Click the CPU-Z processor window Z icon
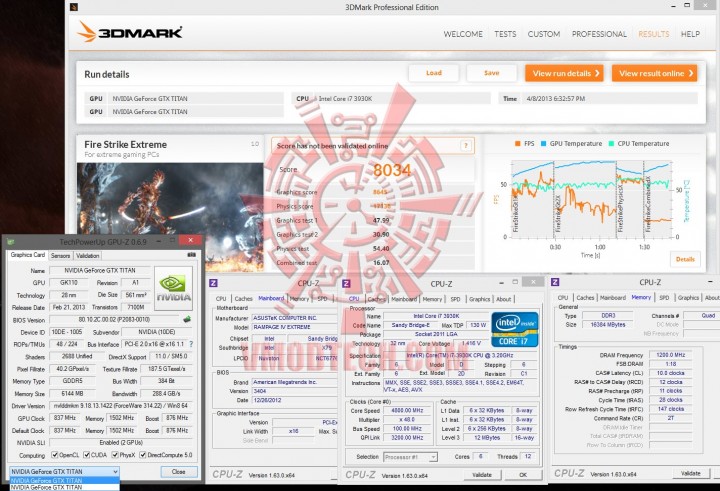Image resolution: width=720 pixels, height=491 pixels. coord(346,283)
